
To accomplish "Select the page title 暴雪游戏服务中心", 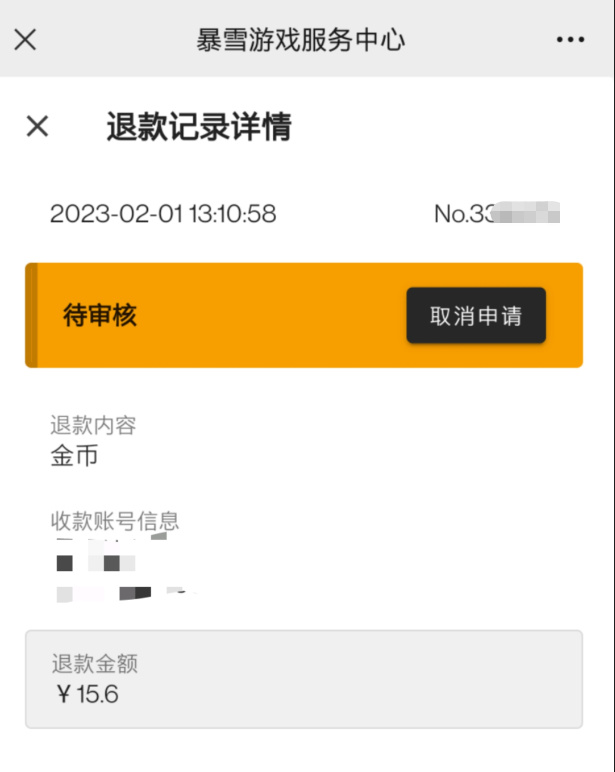I will 300,40.
